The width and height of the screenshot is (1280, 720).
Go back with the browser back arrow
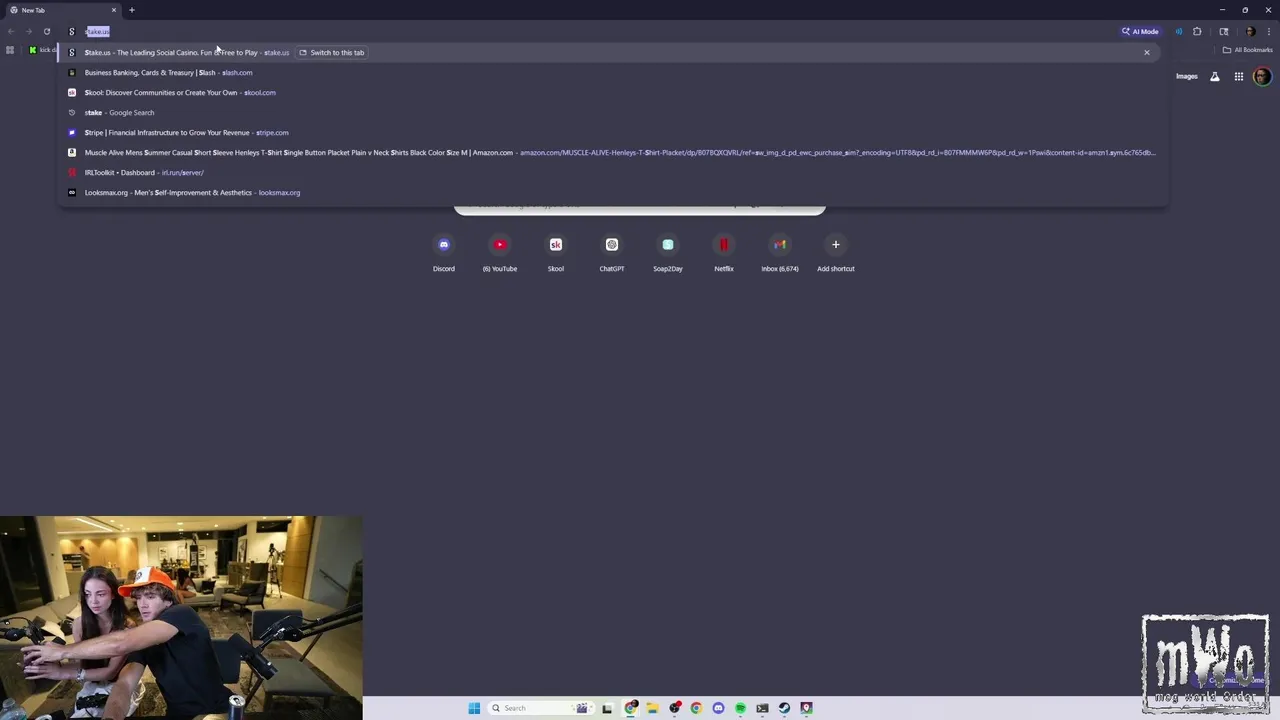[x=11, y=31]
